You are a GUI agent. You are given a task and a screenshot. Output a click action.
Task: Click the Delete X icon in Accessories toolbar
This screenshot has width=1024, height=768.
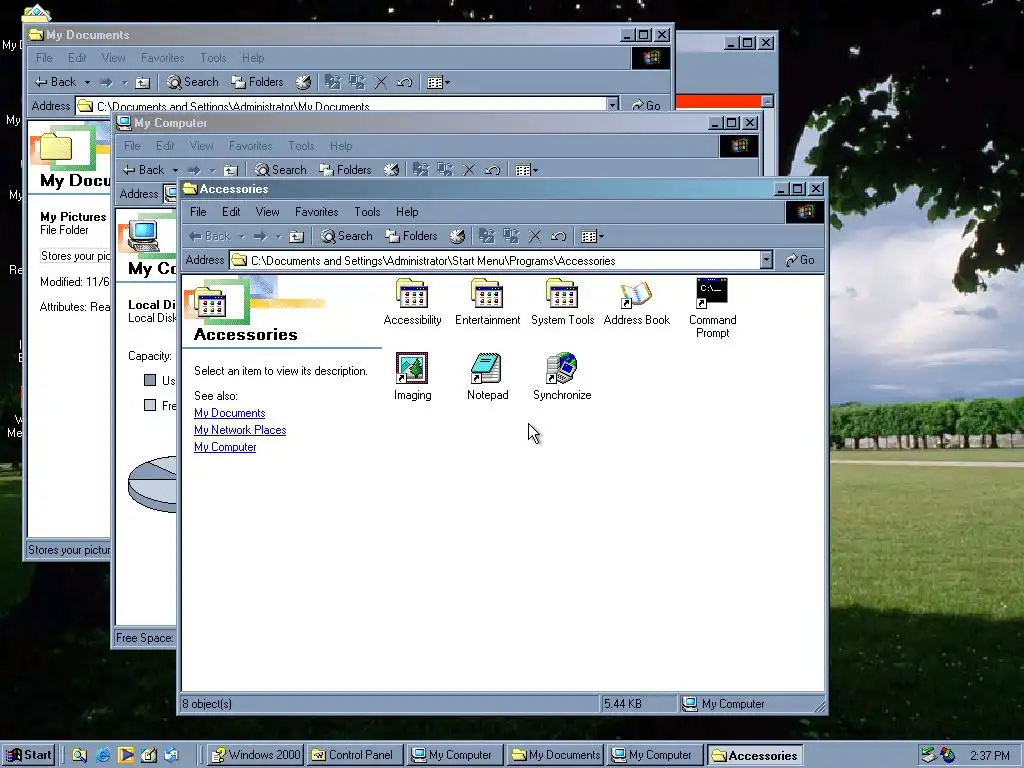(535, 236)
